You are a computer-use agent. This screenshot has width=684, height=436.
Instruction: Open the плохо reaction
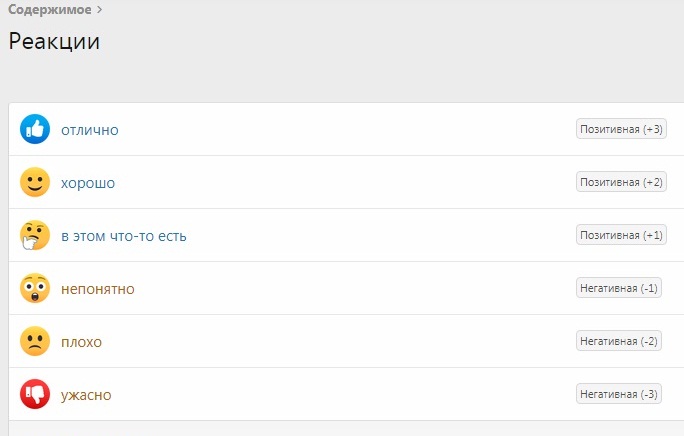pos(82,342)
